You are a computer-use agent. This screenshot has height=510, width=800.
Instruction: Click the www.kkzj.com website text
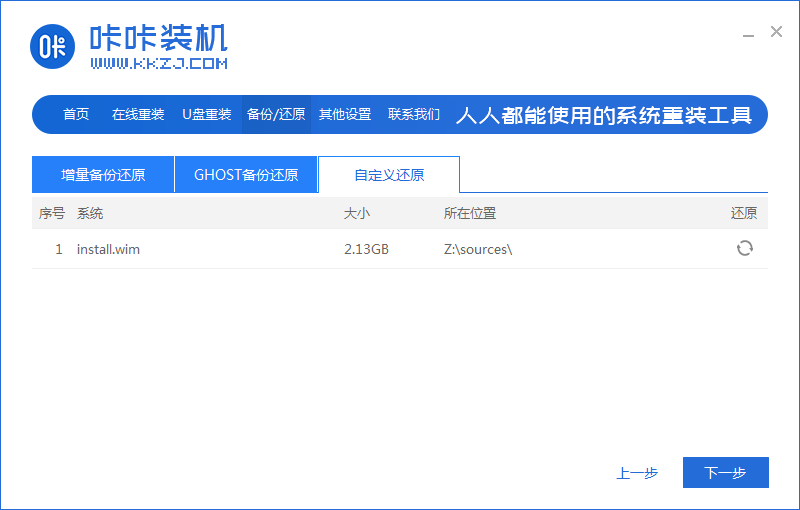(159, 63)
